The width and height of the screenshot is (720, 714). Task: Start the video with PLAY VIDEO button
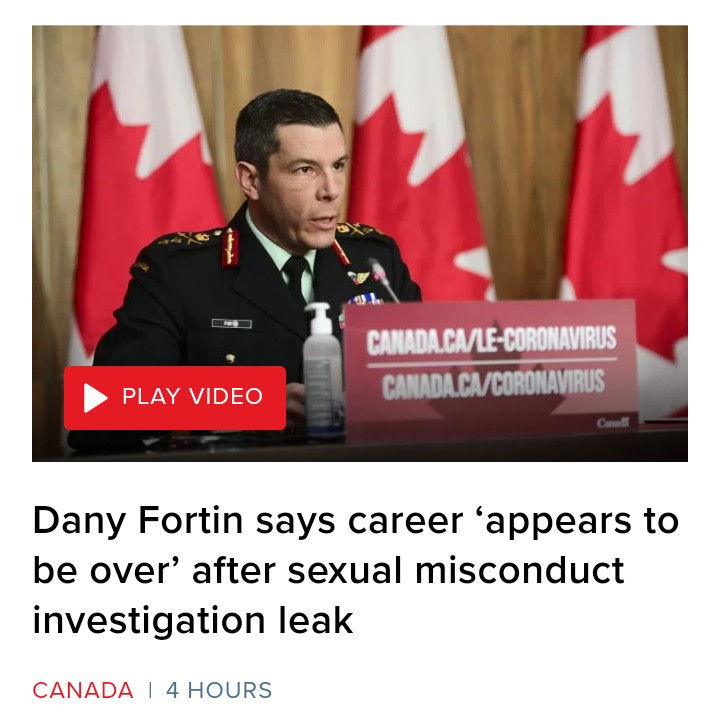coord(175,398)
